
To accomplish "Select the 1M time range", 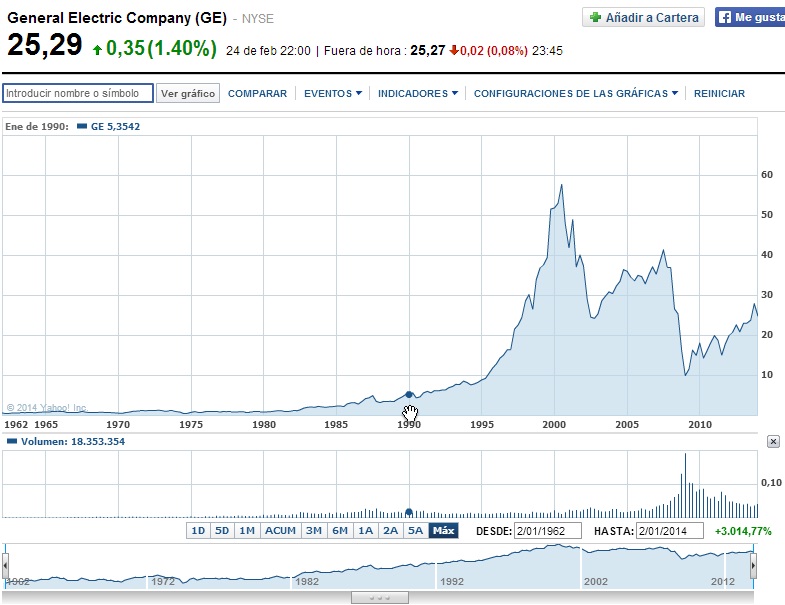I will click(x=247, y=530).
